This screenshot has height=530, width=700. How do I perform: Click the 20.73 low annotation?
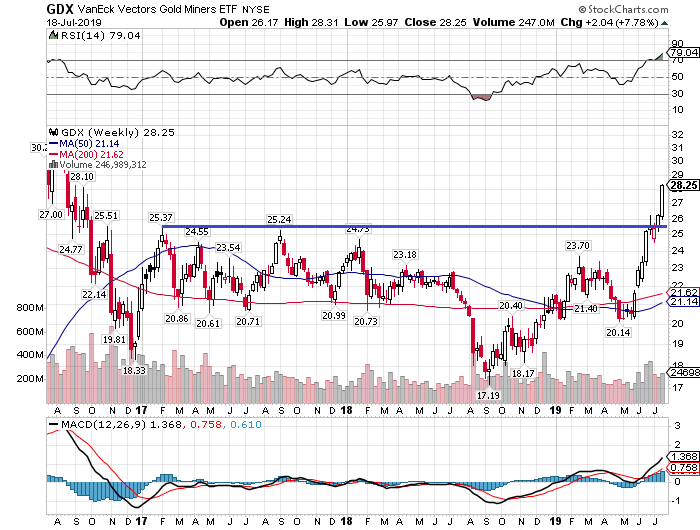366,321
